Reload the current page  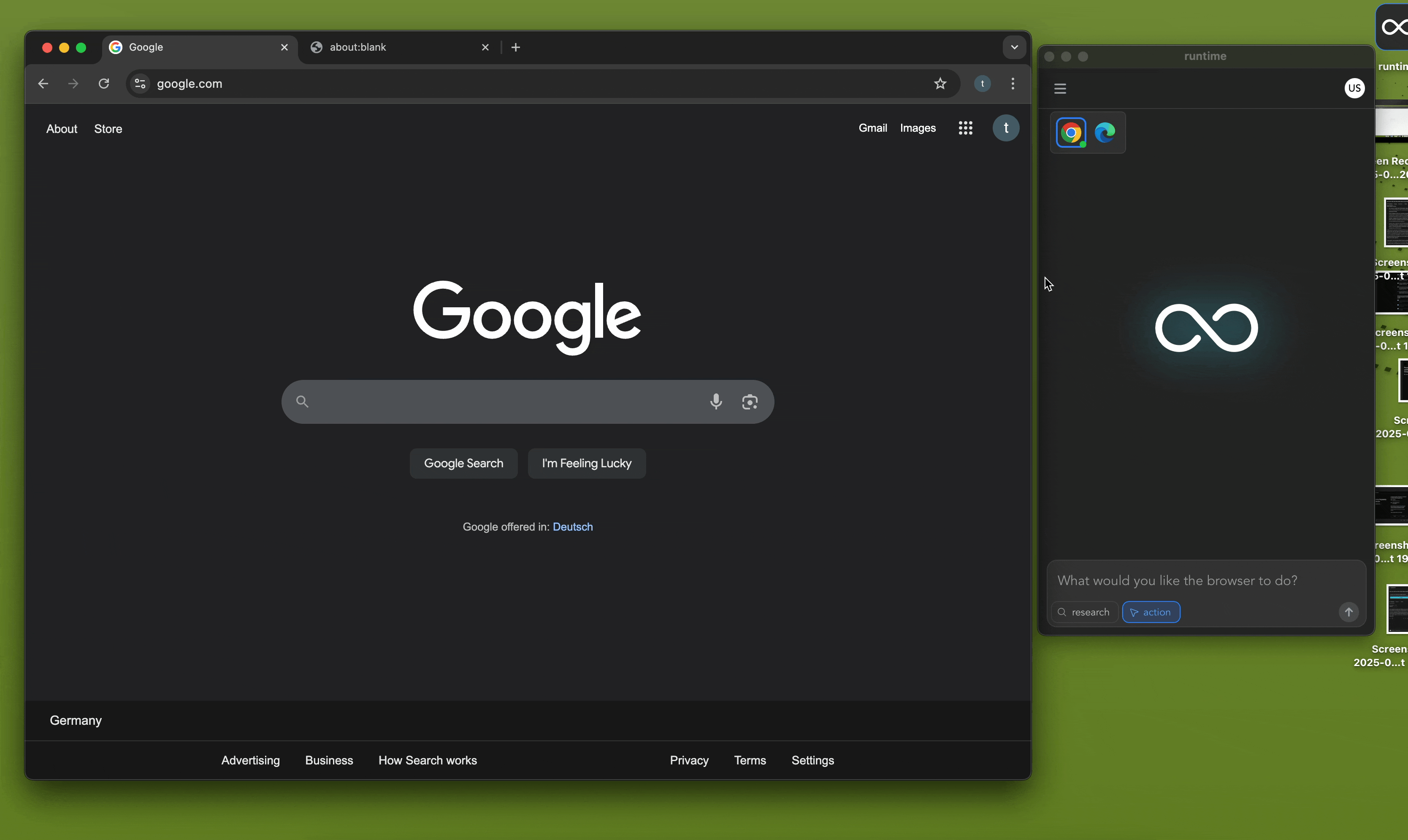[x=103, y=83]
